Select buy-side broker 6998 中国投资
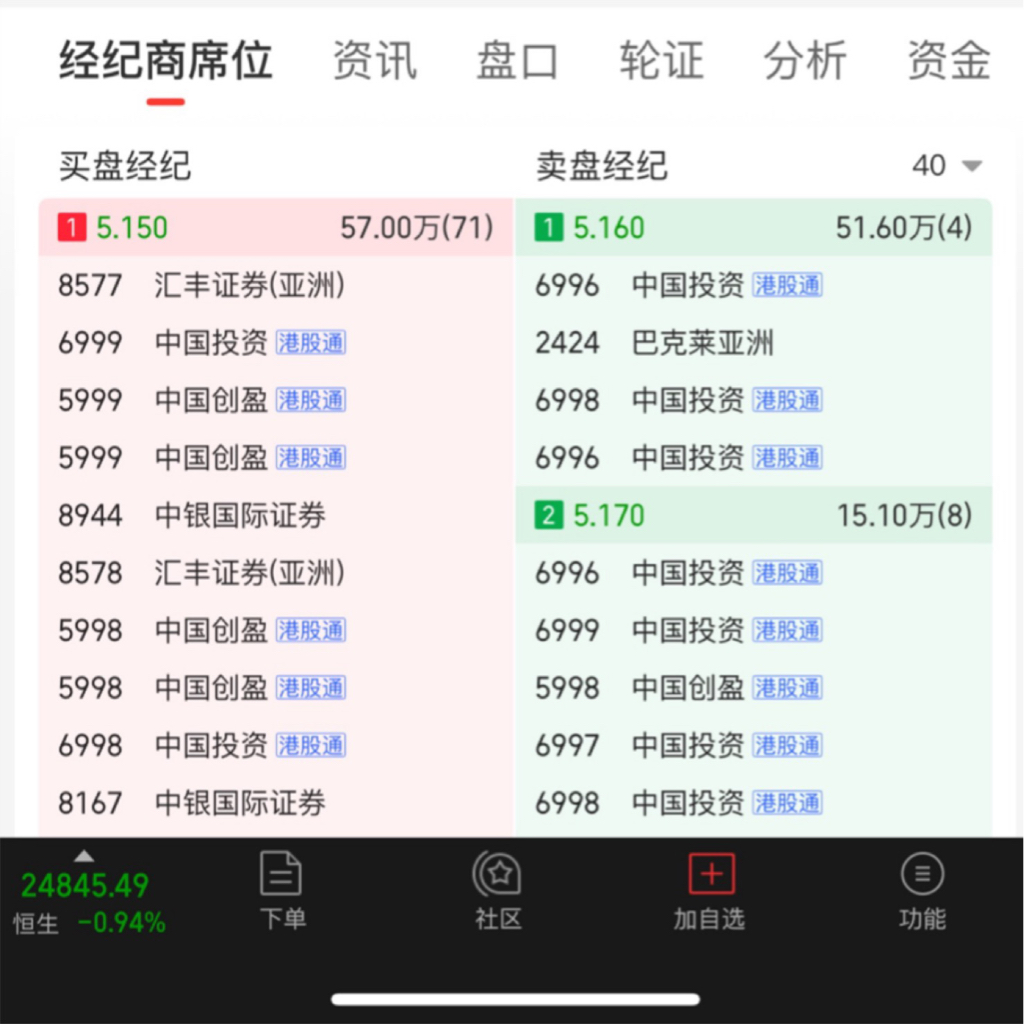 (x=276, y=745)
